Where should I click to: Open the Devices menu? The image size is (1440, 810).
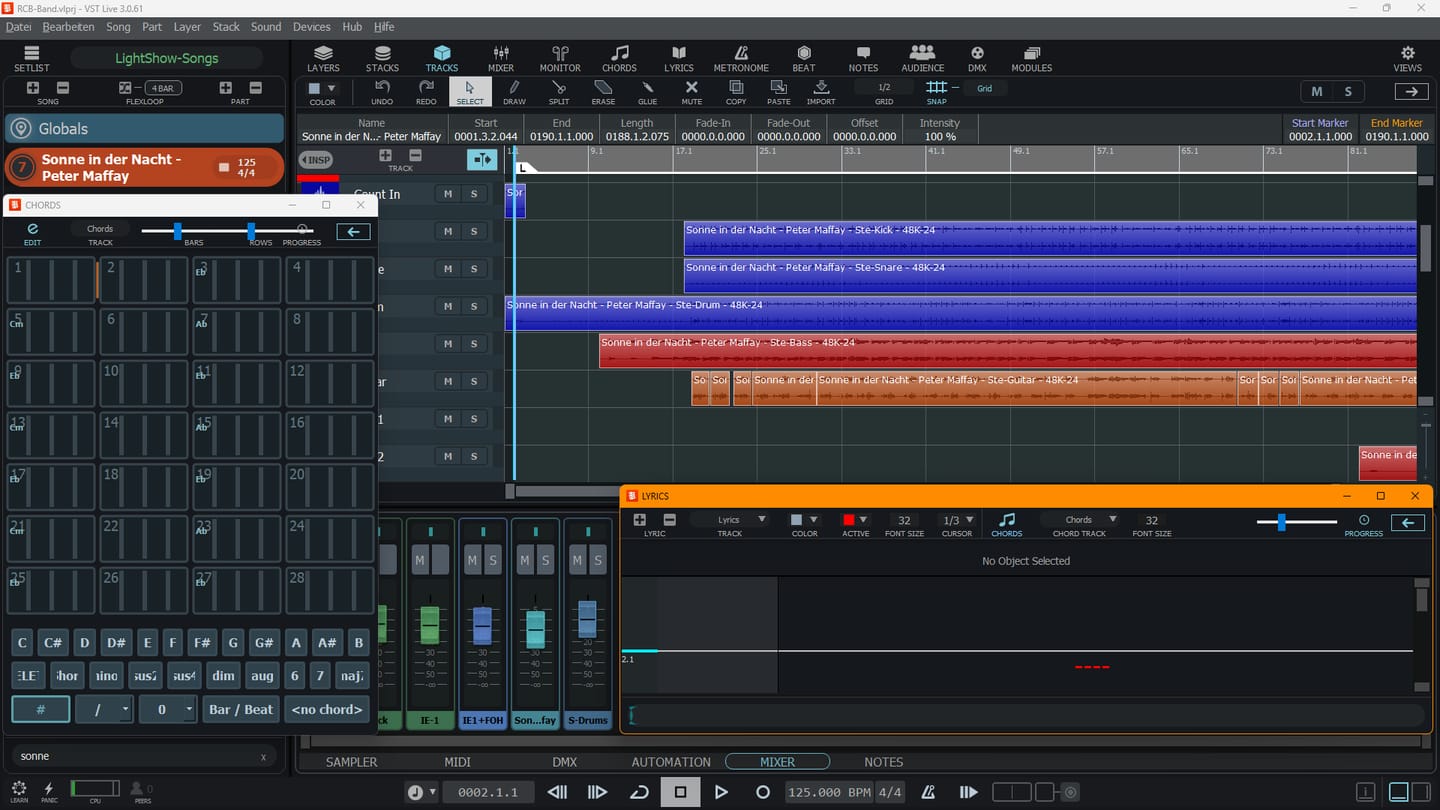[x=312, y=27]
